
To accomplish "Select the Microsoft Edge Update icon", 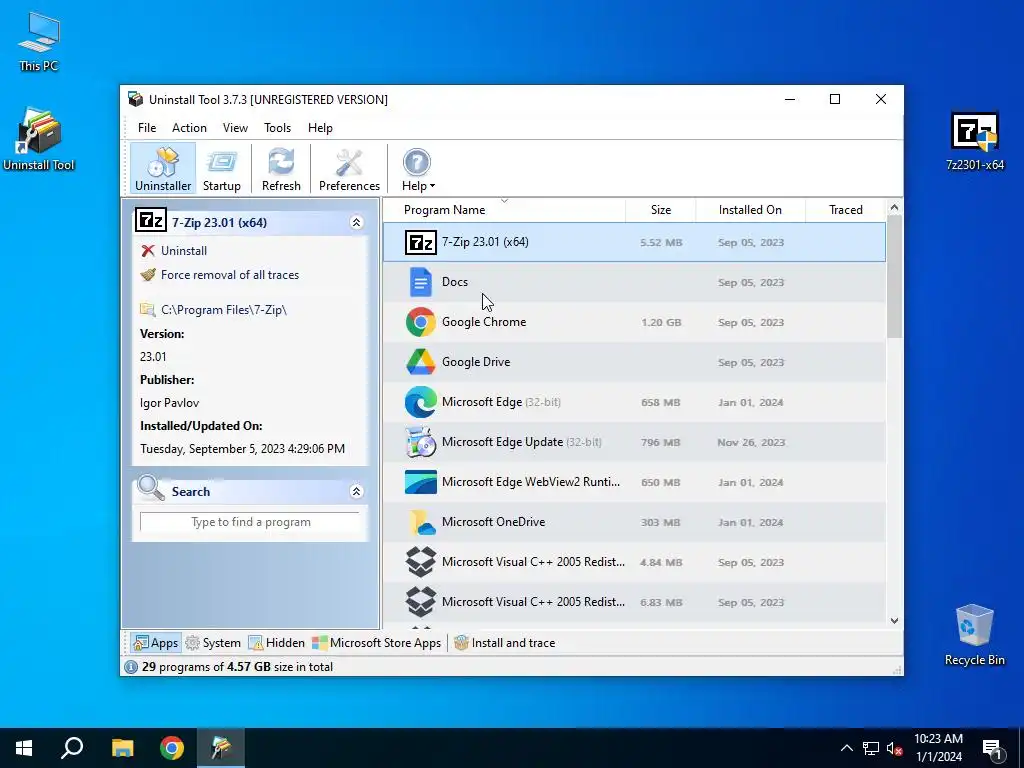I will (421, 442).
